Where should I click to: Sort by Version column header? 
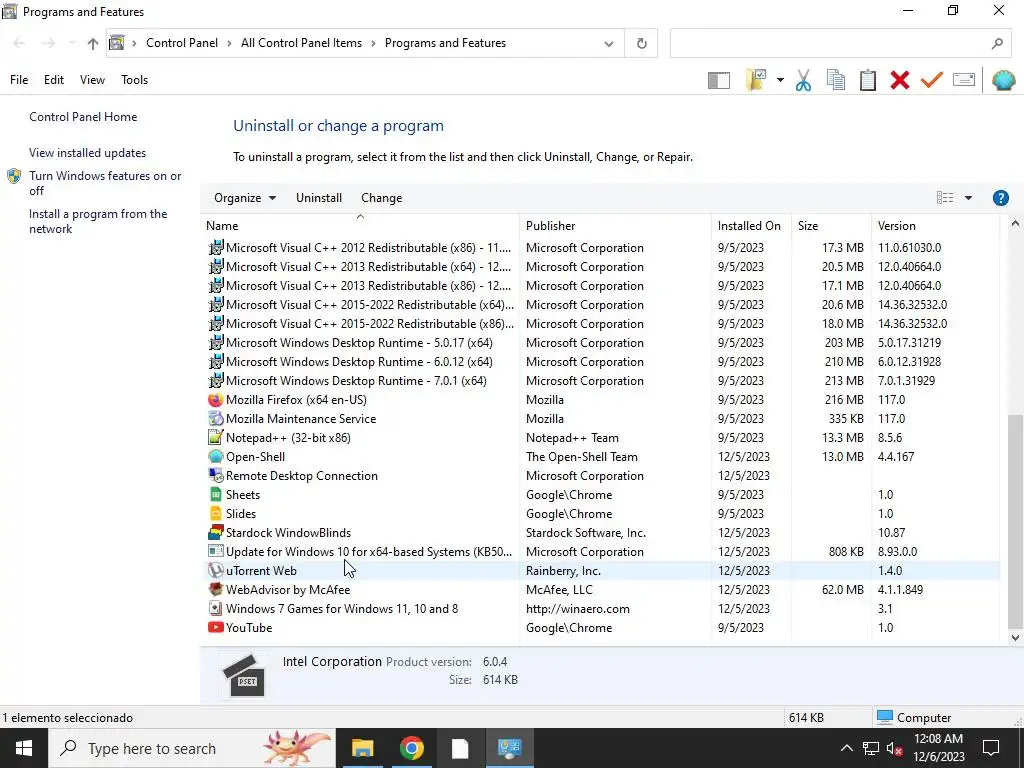click(x=935, y=226)
